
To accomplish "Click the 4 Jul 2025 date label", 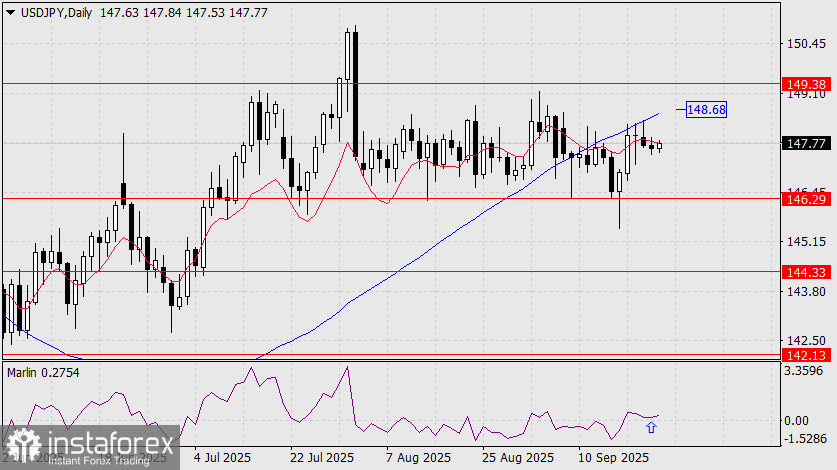I will click(223, 458).
